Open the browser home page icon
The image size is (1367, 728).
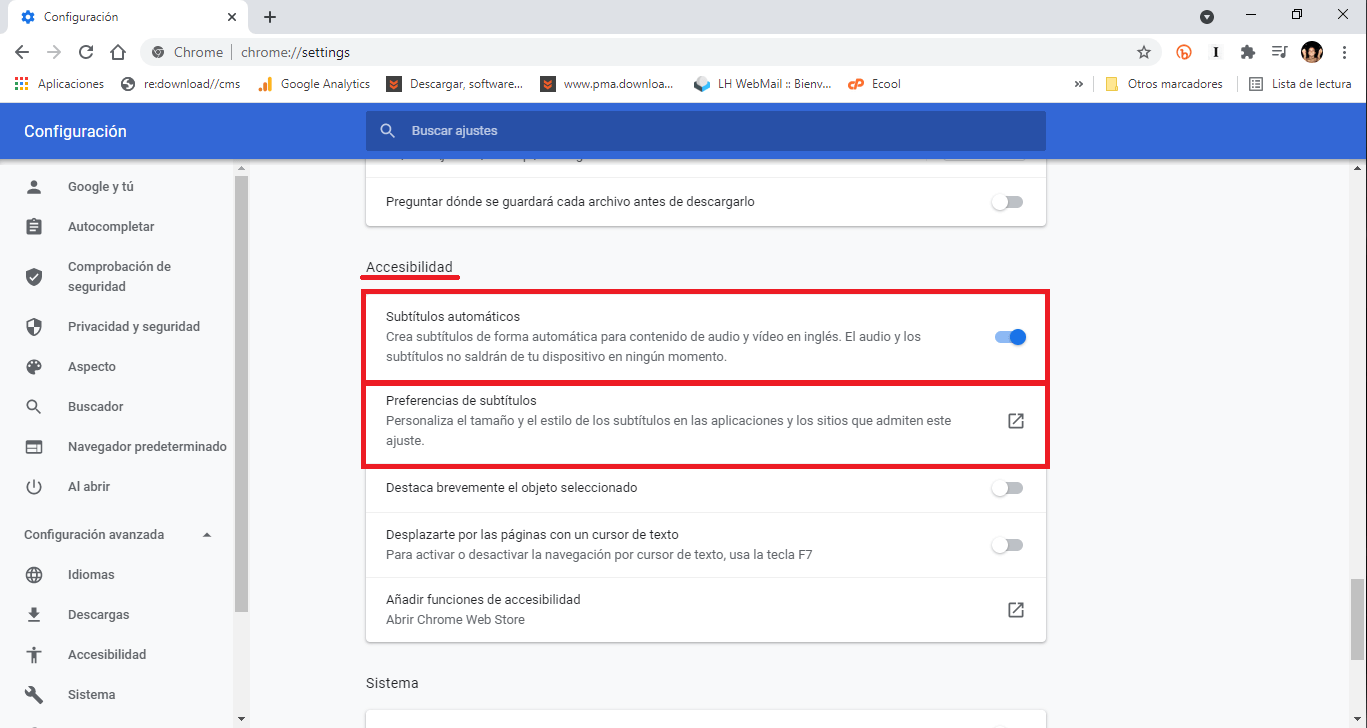pyautogui.click(x=118, y=52)
